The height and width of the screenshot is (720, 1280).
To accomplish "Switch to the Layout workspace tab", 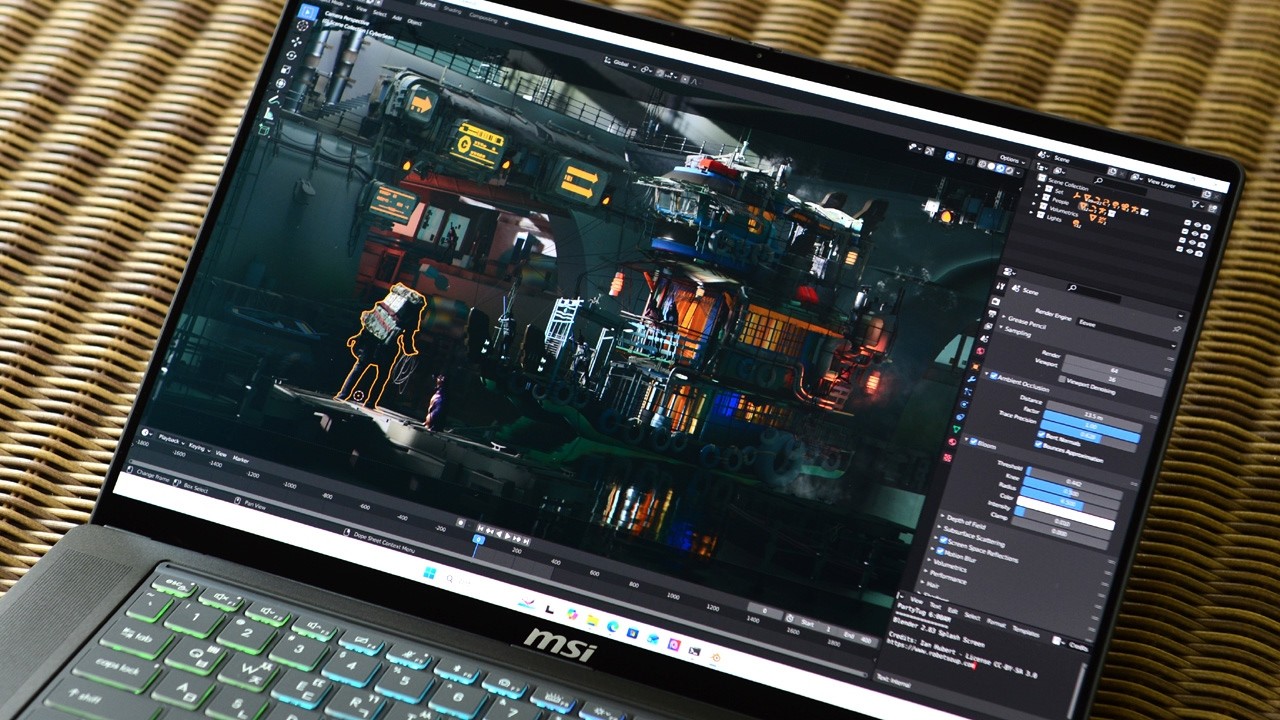I will click(430, 3).
